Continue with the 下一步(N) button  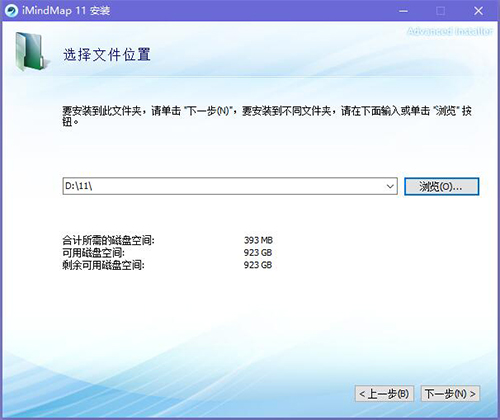coord(450,394)
